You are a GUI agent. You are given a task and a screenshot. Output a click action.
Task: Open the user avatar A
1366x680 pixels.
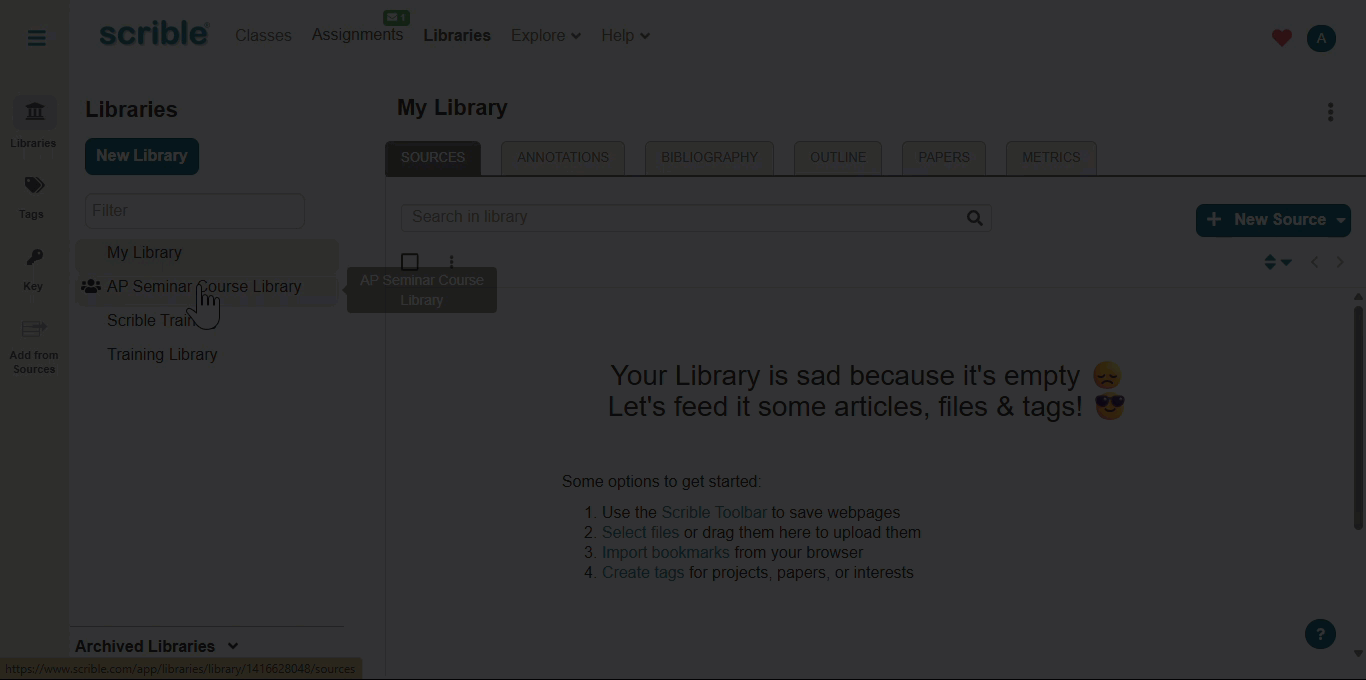1321,38
